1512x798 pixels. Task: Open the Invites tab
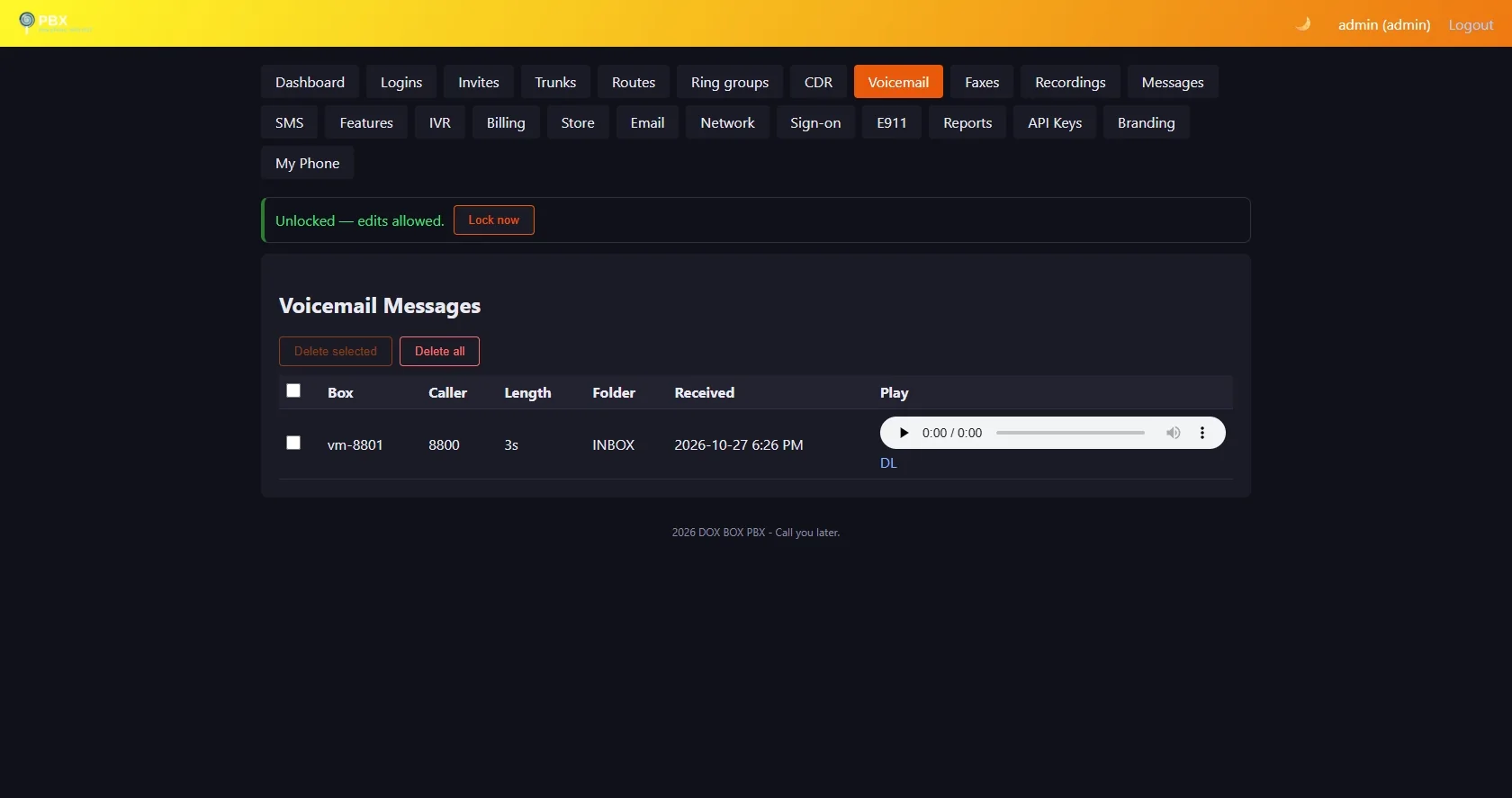click(x=479, y=82)
